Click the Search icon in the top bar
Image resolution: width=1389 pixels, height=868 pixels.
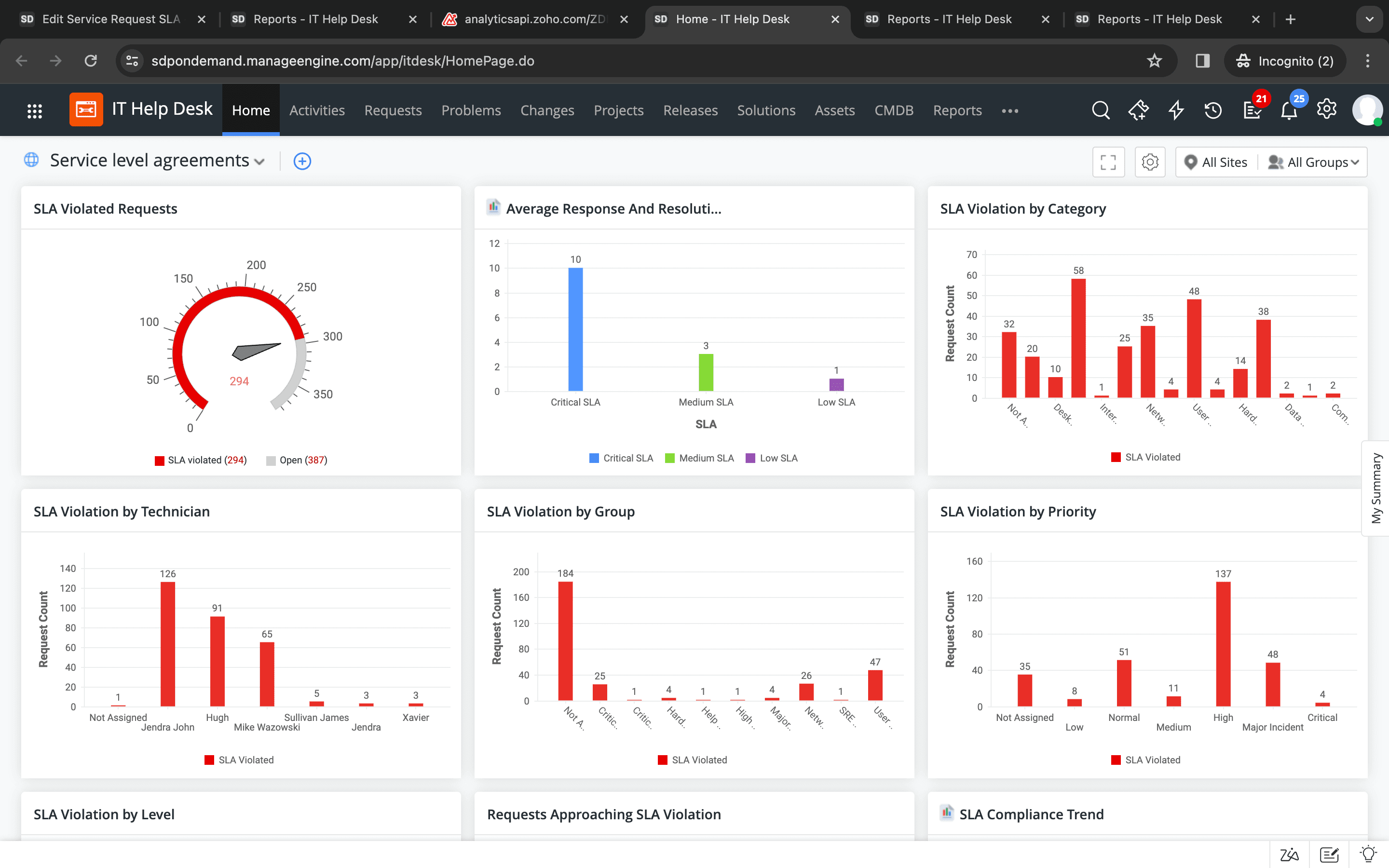pyautogui.click(x=1100, y=109)
